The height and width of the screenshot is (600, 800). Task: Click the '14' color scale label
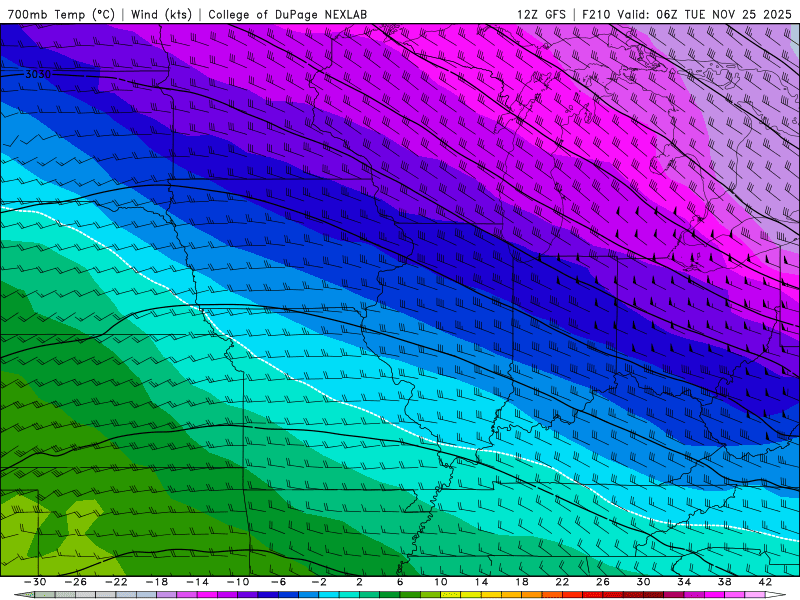481,582
